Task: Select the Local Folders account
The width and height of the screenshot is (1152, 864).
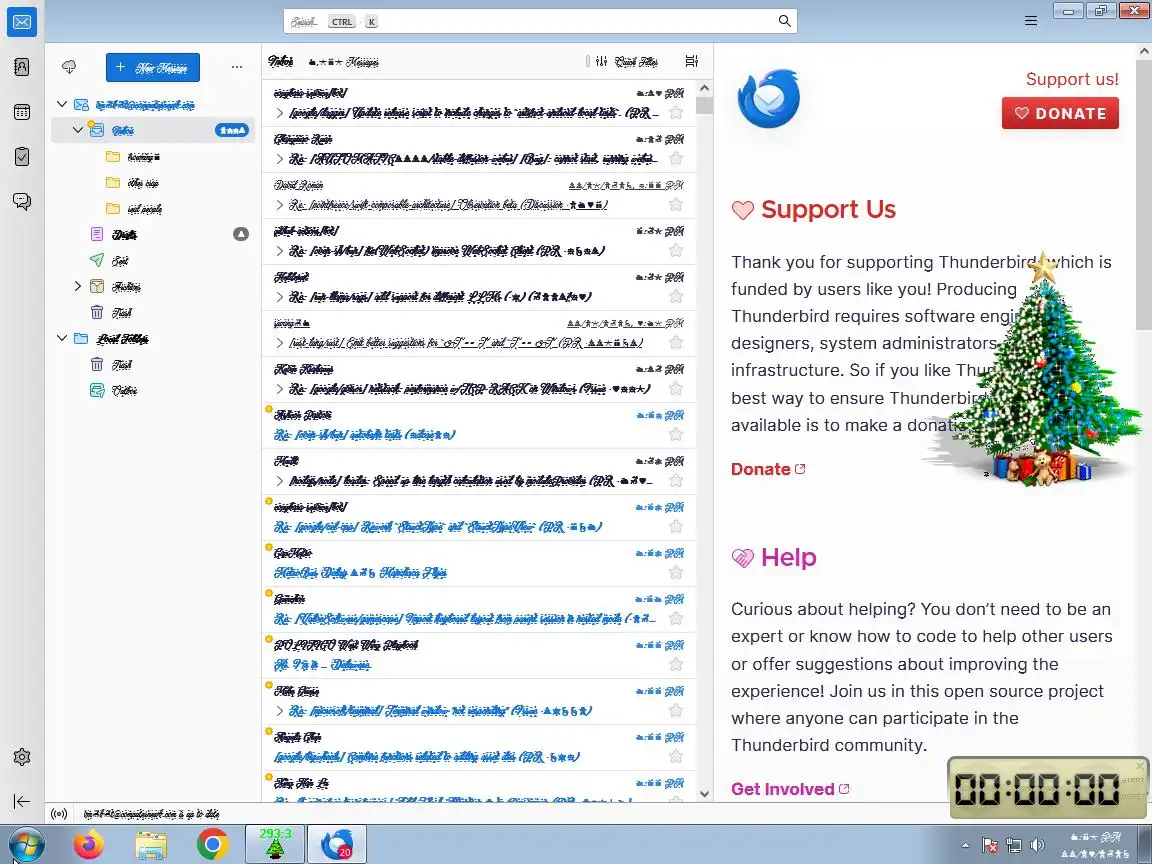Action: point(153,339)
